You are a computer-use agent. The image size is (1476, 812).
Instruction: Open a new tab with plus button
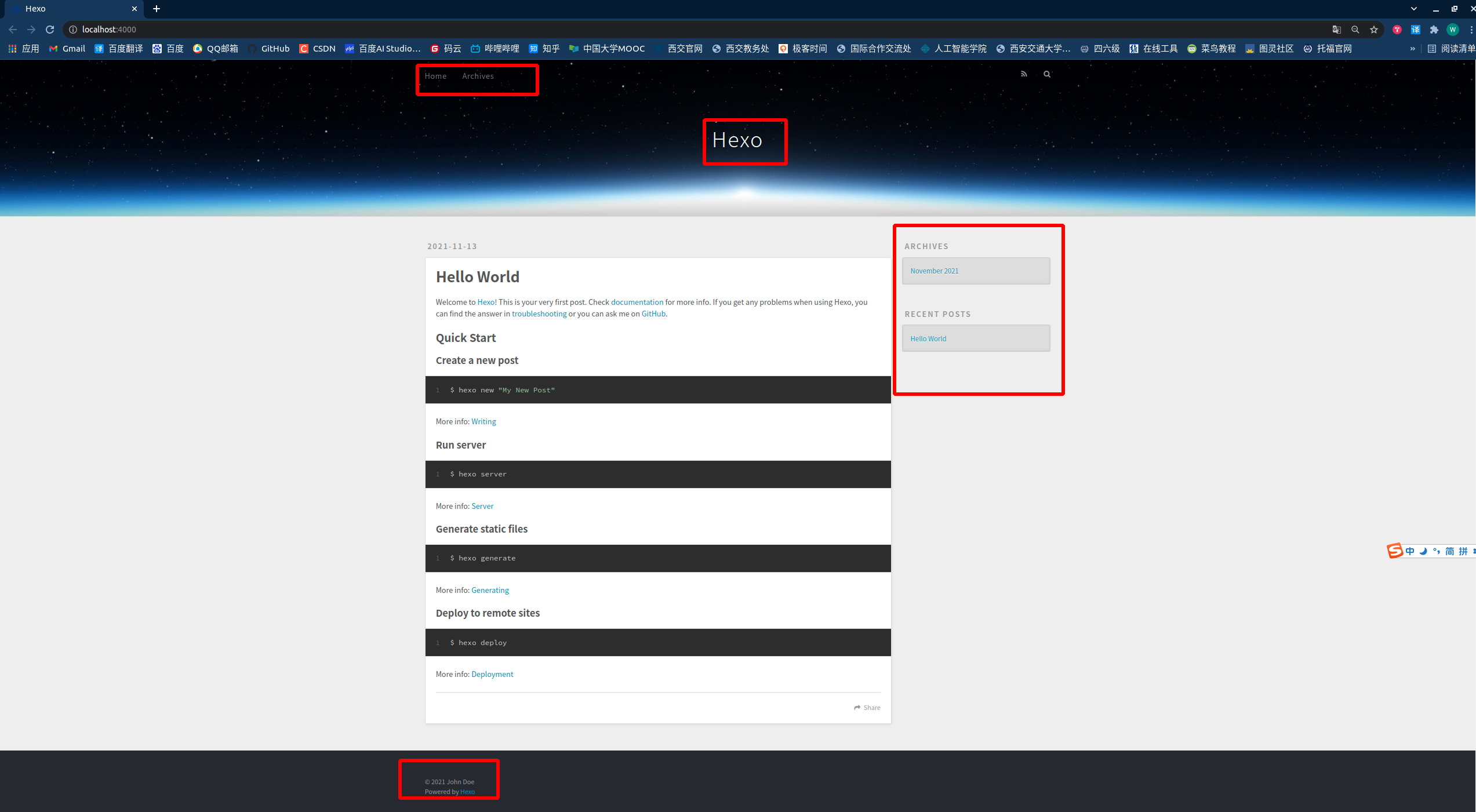(x=157, y=9)
